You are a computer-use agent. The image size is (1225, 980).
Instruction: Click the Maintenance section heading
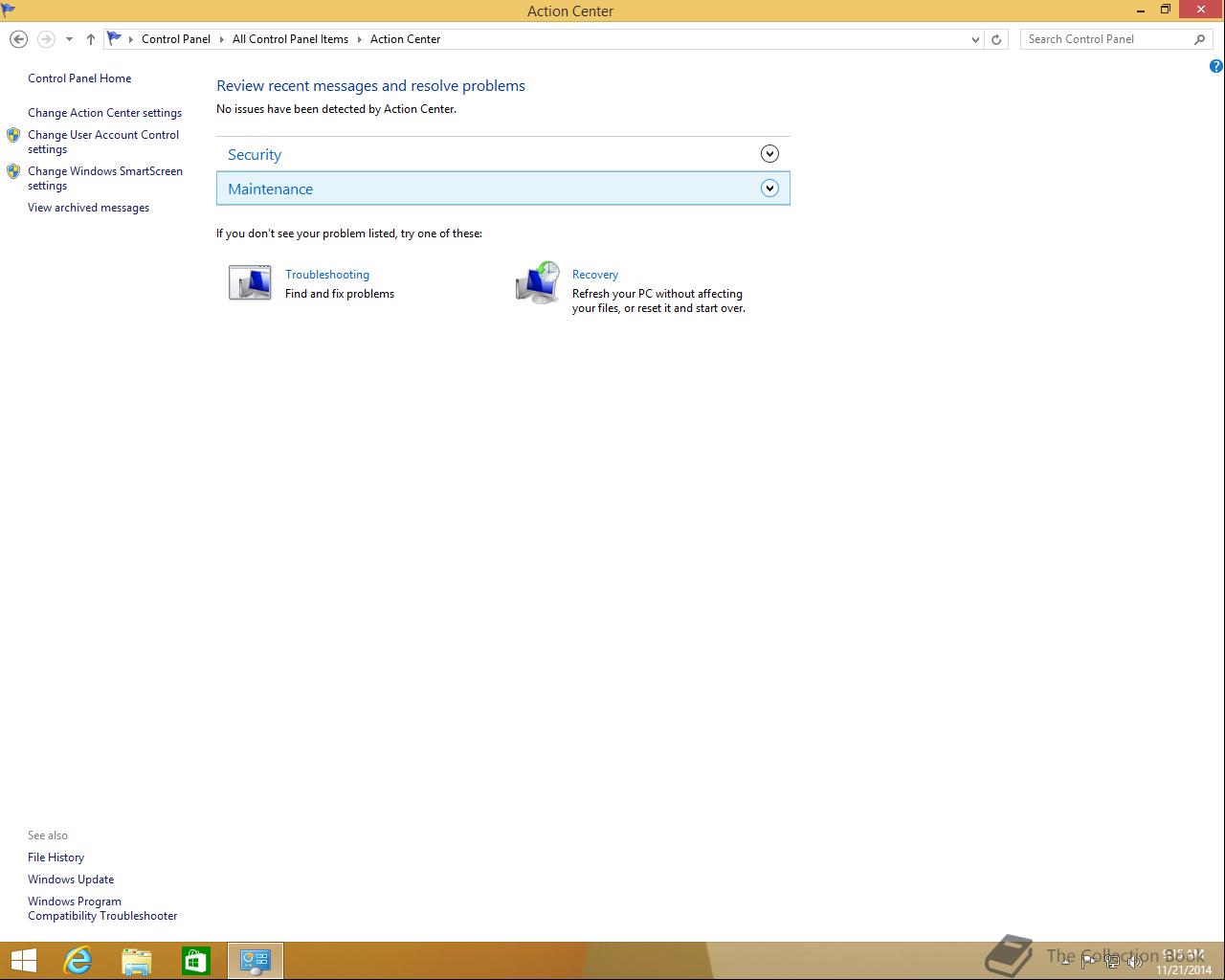(x=270, y=189)
